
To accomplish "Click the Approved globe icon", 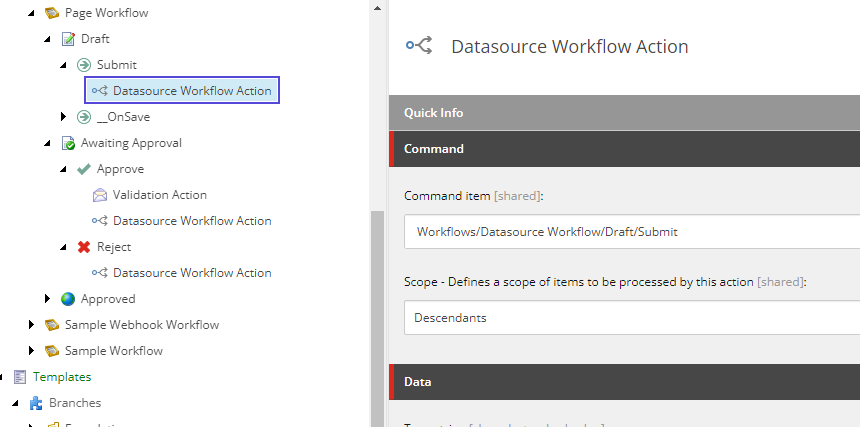I will click(68, 299).
